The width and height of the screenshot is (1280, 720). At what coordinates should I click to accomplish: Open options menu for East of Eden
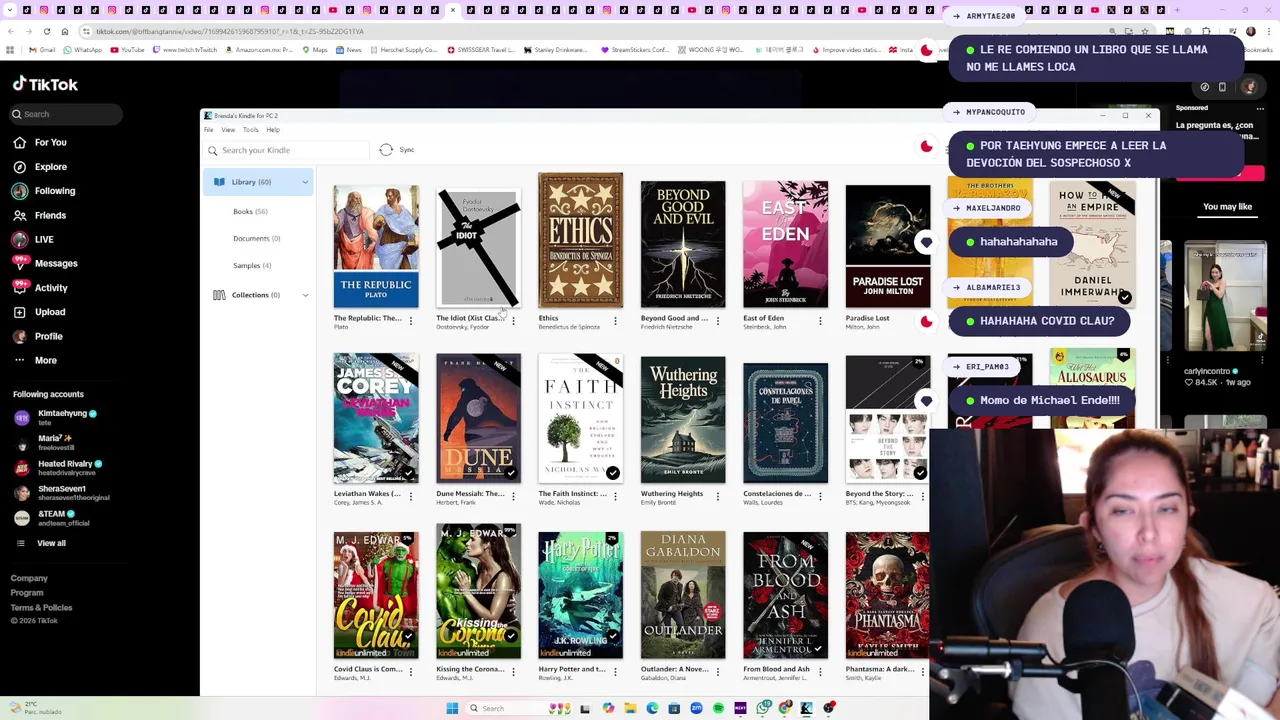(x=820, y=321)
